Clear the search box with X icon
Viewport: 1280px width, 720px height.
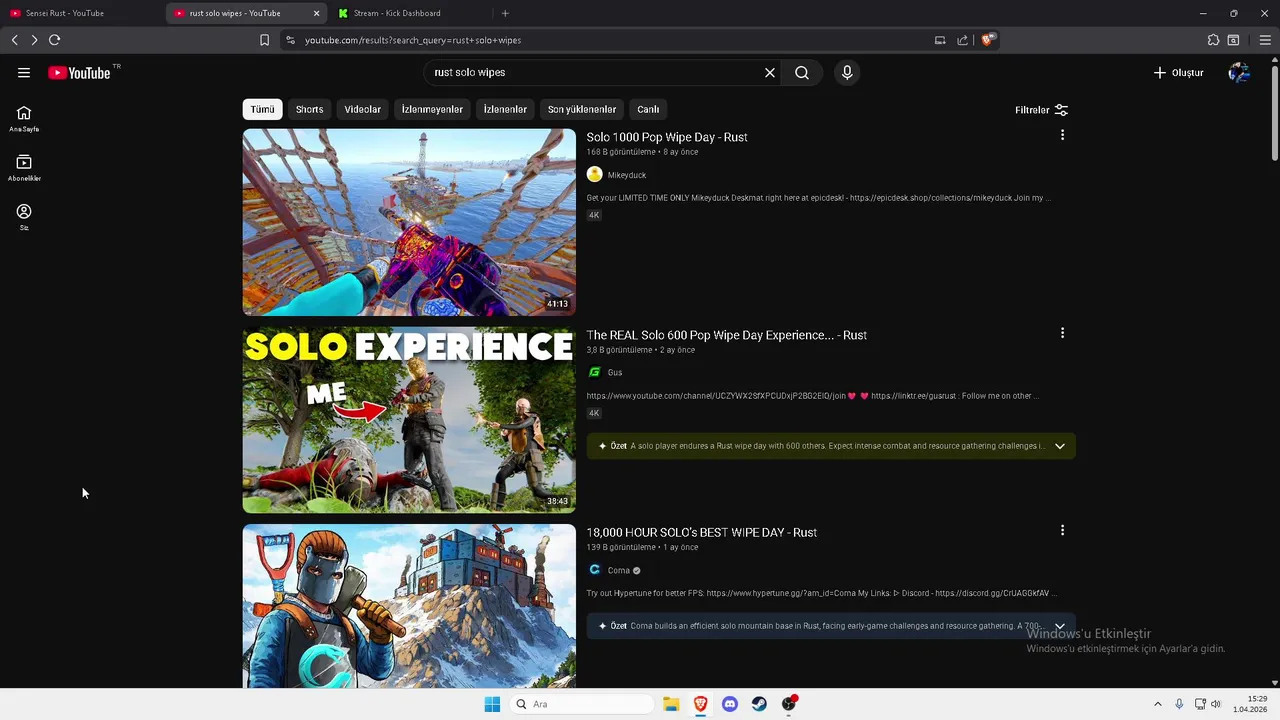tap(770, 73)
